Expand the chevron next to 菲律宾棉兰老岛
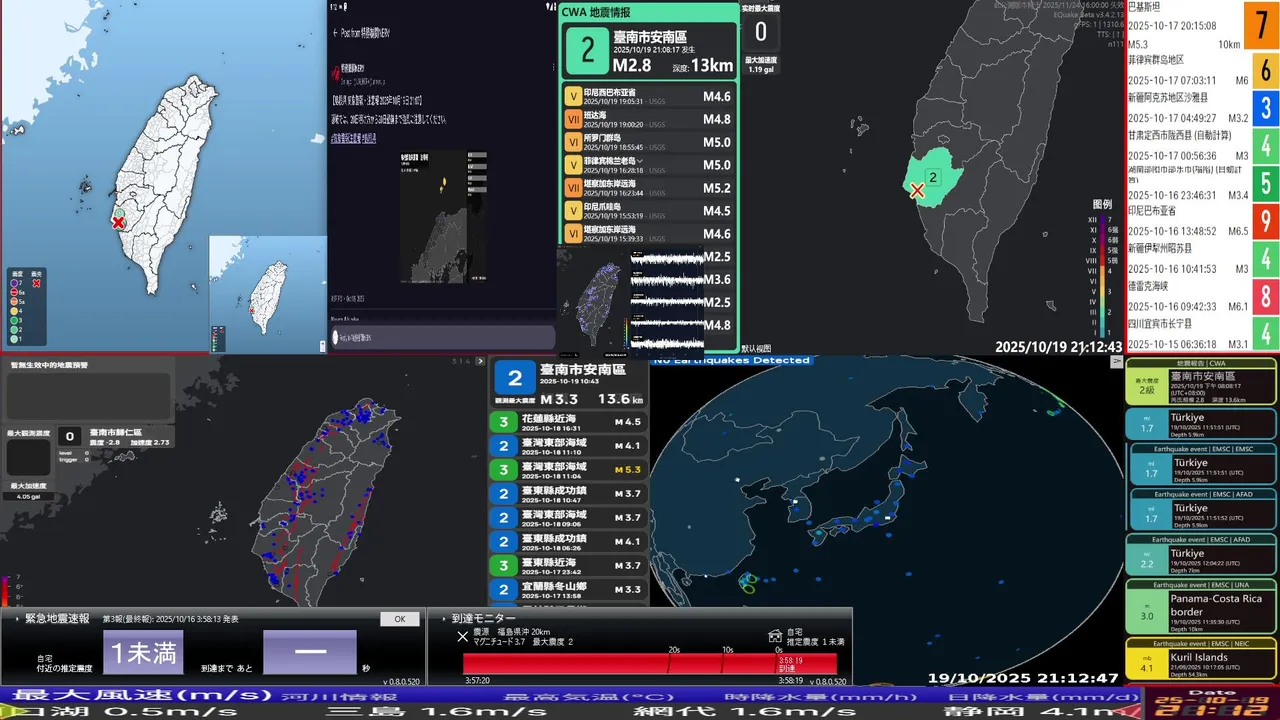Image resolution: width=1280 pixels, height=720 pixels. [x=640, y=160]
